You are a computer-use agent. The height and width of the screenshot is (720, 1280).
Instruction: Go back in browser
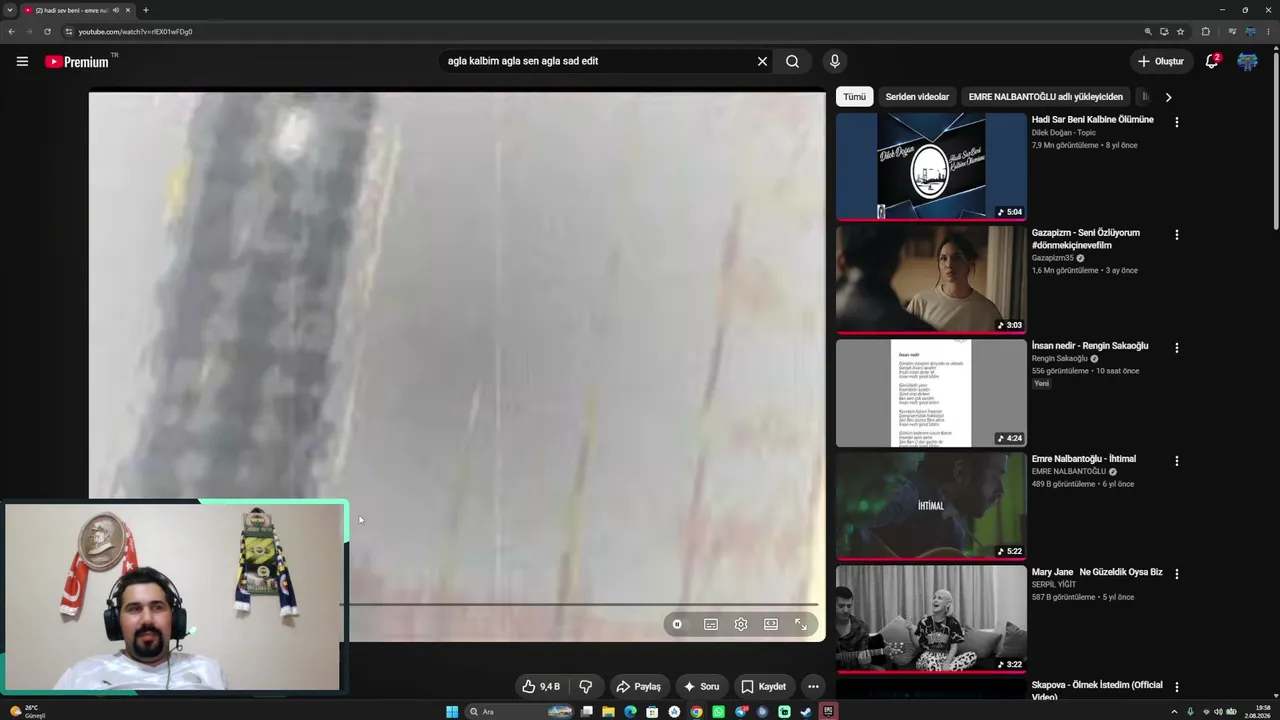pyautogui.click(x=11, y=32)
